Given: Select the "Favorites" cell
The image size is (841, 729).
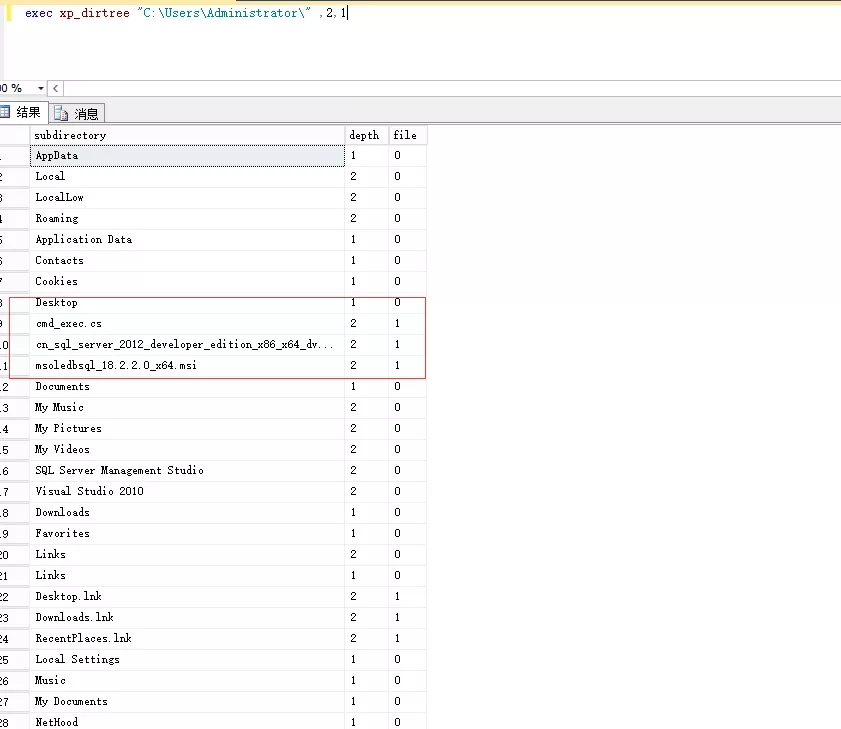Looking at the screenshot, I should [x=187, y=533].
